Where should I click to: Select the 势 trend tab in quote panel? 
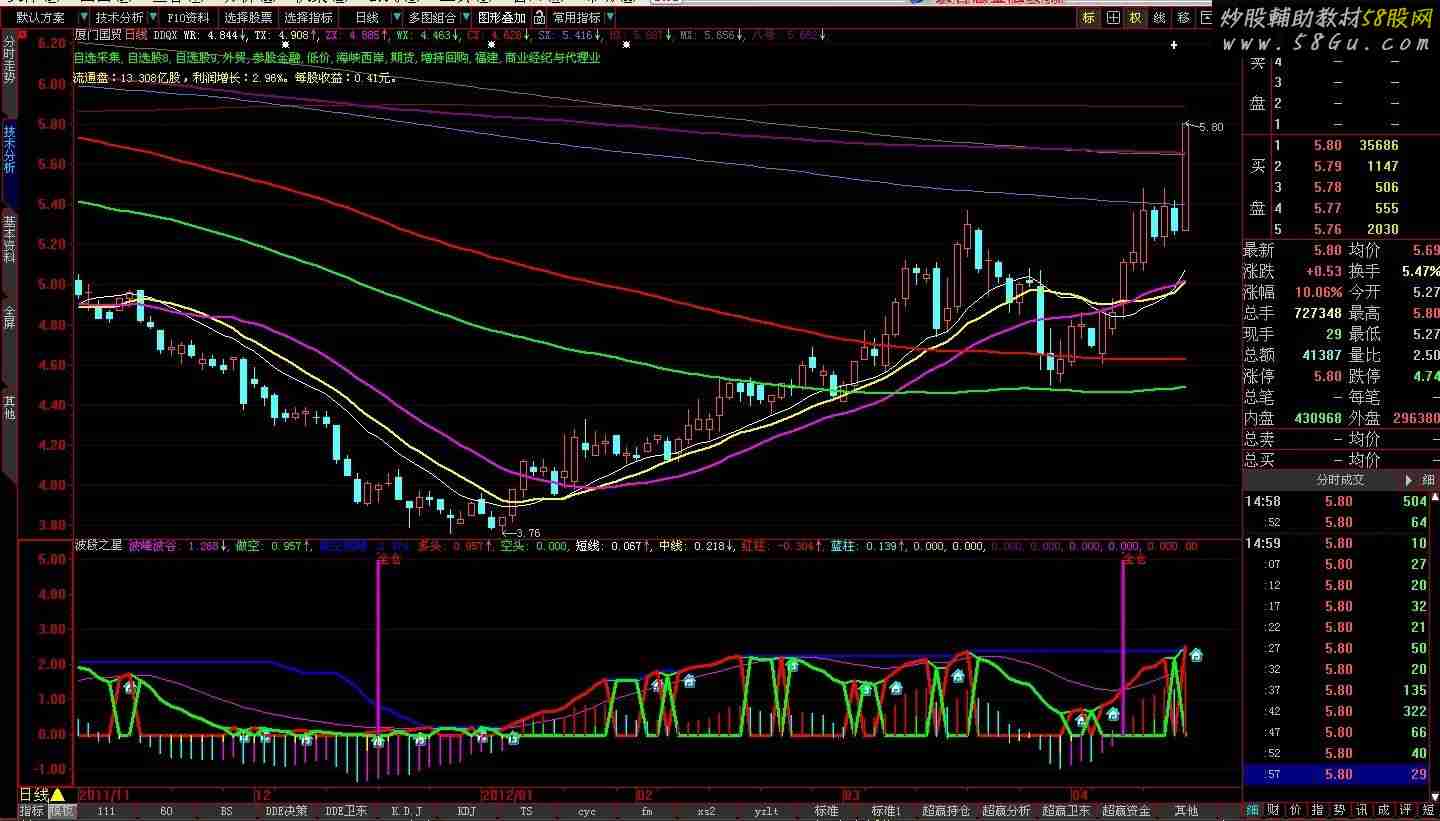(1341, 810)
